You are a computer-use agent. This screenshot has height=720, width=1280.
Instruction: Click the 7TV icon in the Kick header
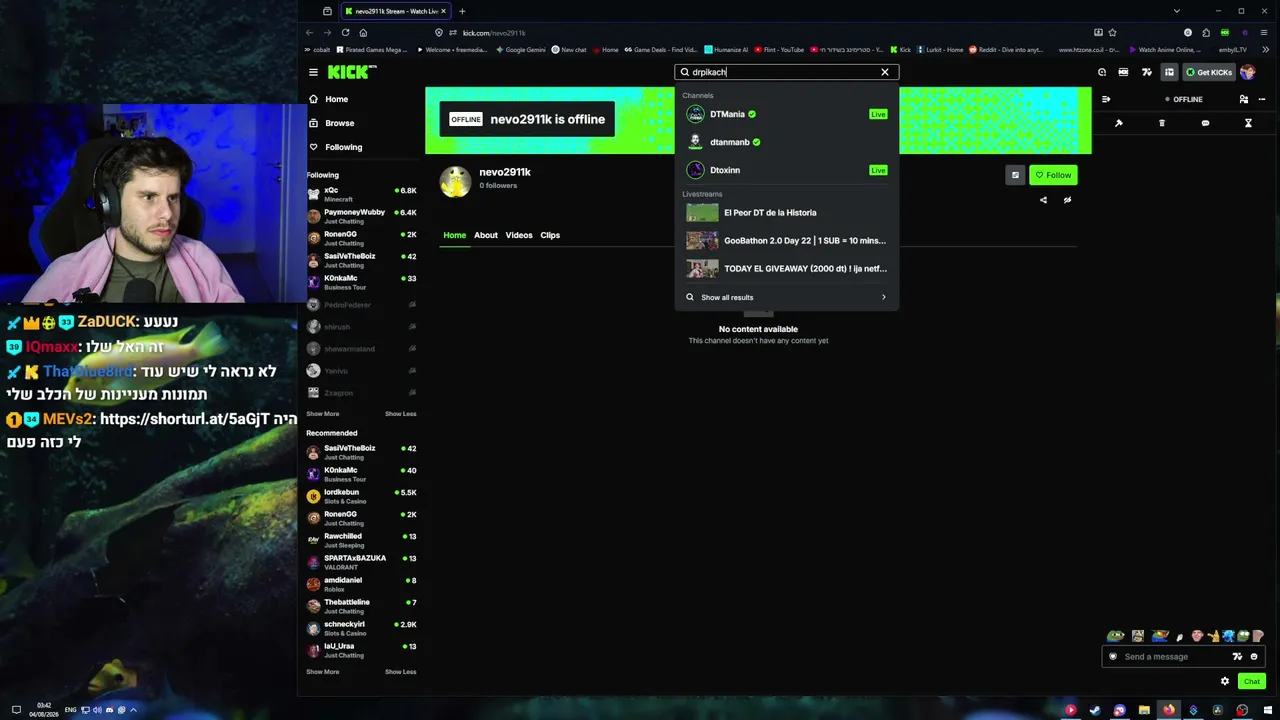tap(1146, 72)
